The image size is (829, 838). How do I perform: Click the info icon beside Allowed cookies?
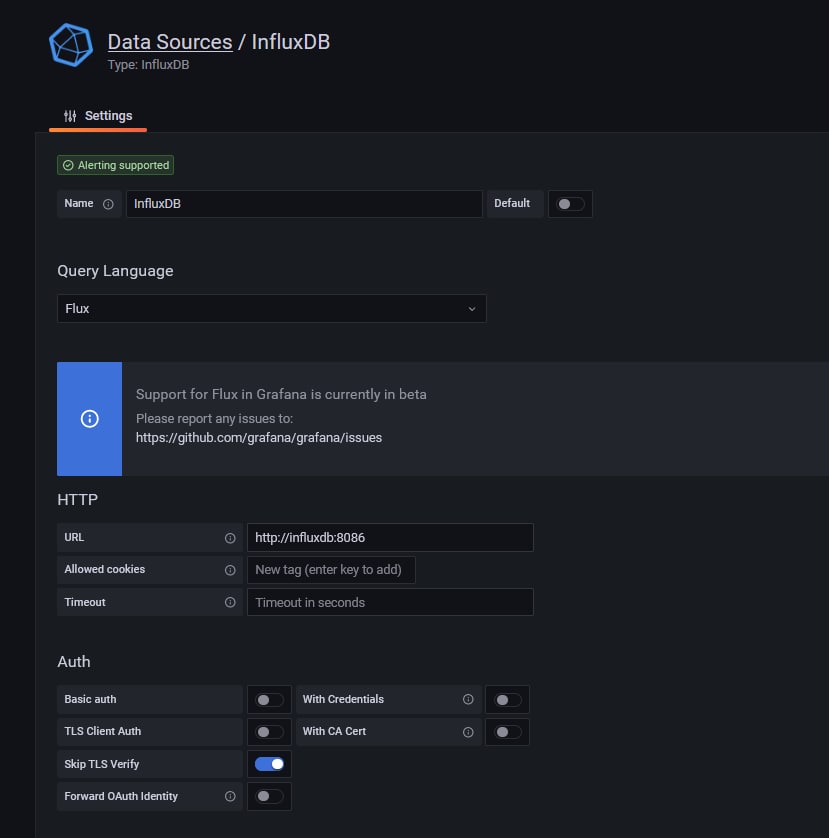(x=230, y=570)
